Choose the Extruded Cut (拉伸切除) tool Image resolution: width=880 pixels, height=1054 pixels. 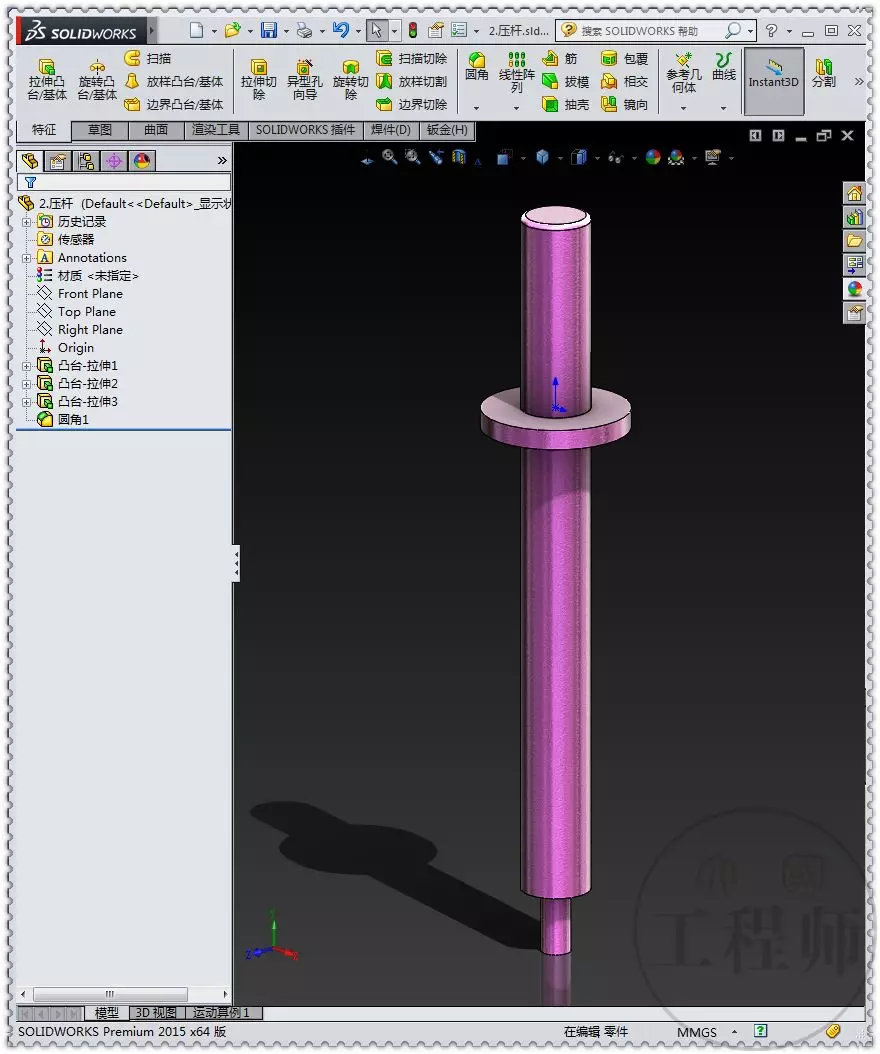[258, 79]
